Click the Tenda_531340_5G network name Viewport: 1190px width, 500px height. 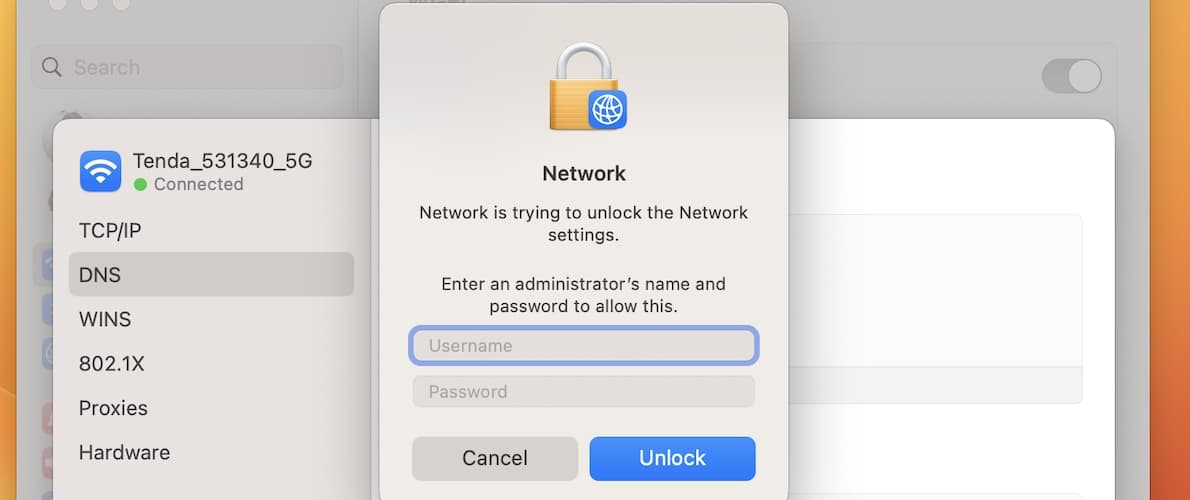pyautogui.click(x=222, y=161)
